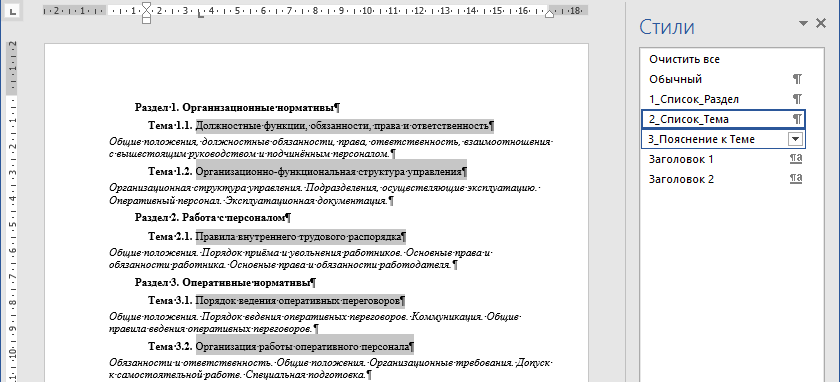Viewport: 840px width, 382px height.
Task: Click paragraph mark icon next to 2_Список_Тема
Action: (x=797, y=119)
